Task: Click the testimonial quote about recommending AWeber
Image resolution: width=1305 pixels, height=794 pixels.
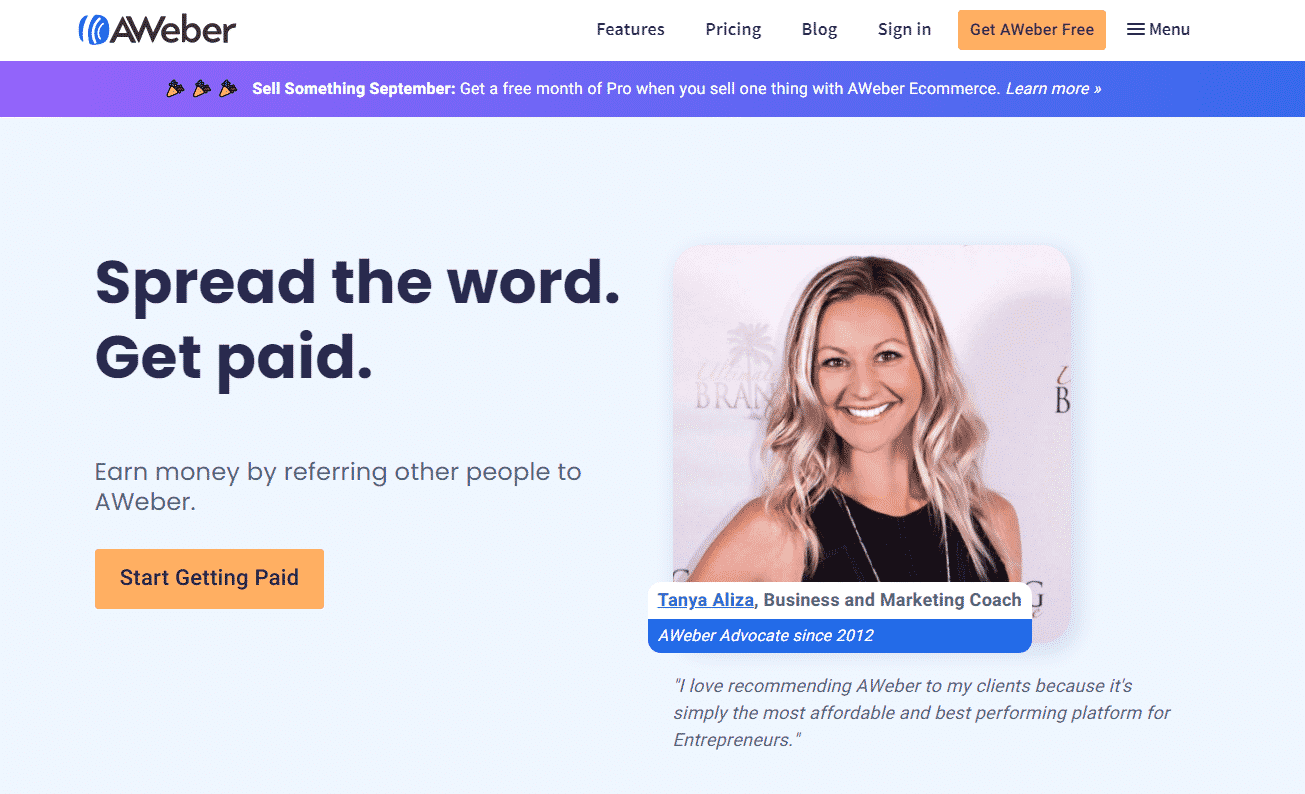Action: 921,713
